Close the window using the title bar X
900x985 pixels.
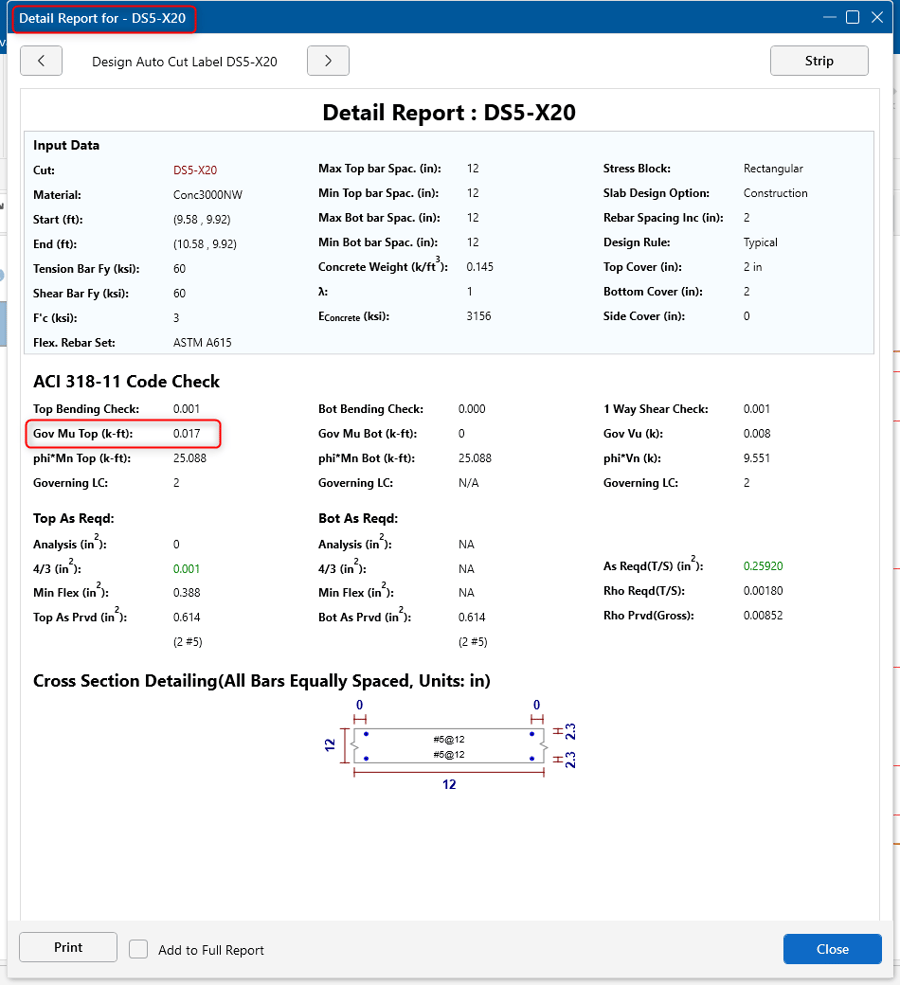pyautogui.click(x=877, y=17)
